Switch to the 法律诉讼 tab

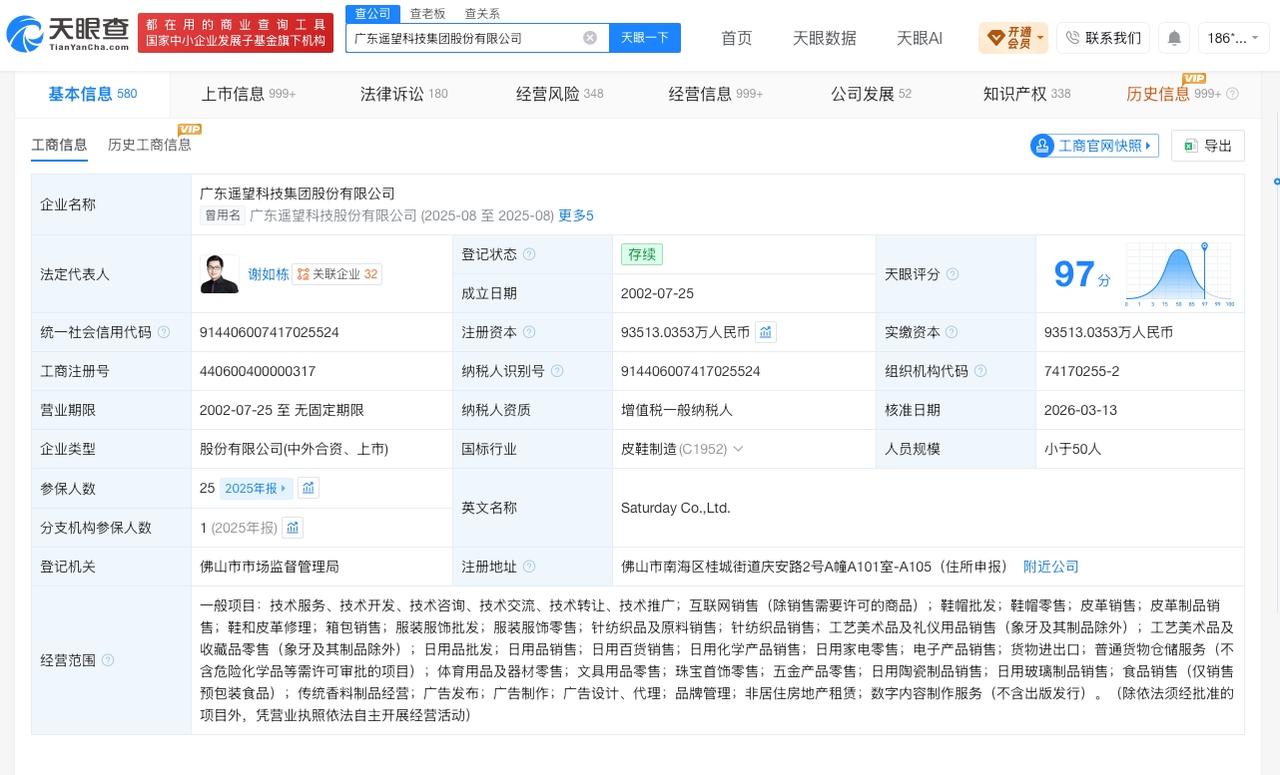[404, 94]
